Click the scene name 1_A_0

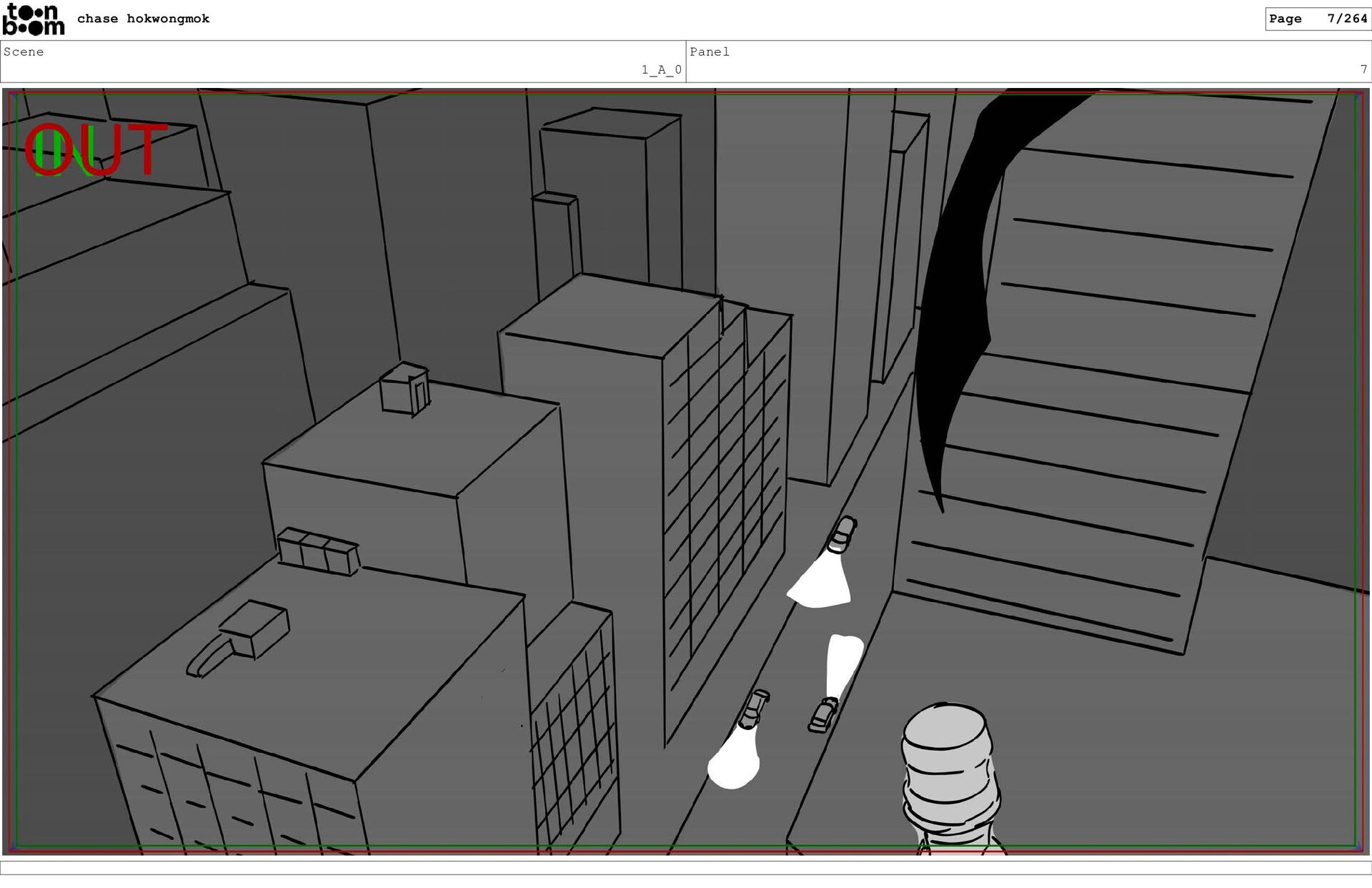point(661,69)
